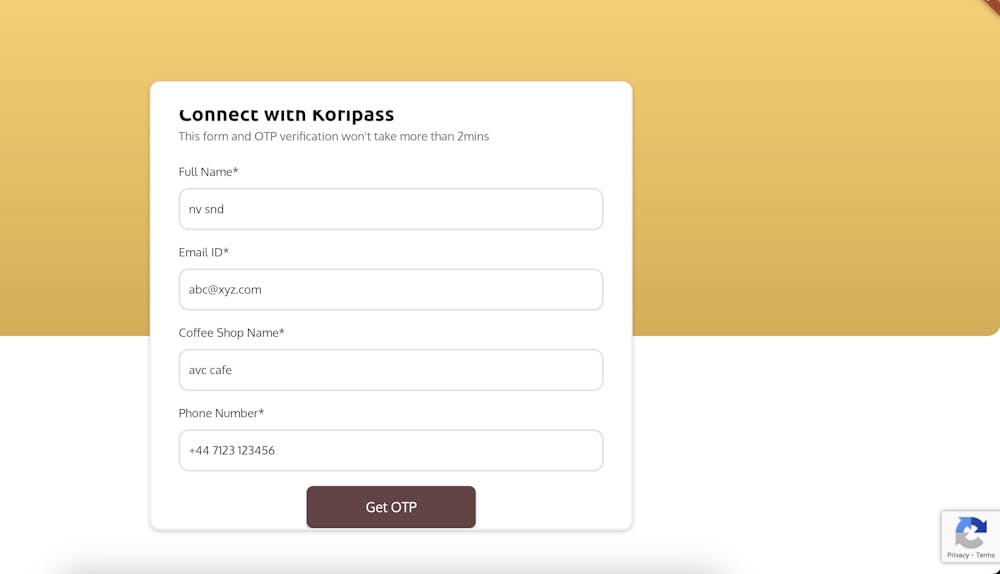Image resolution: width=1000 pixels, height=574 pixels.
Task: Click the 'Connect with Koripass' heading
Action: (286, 115)
